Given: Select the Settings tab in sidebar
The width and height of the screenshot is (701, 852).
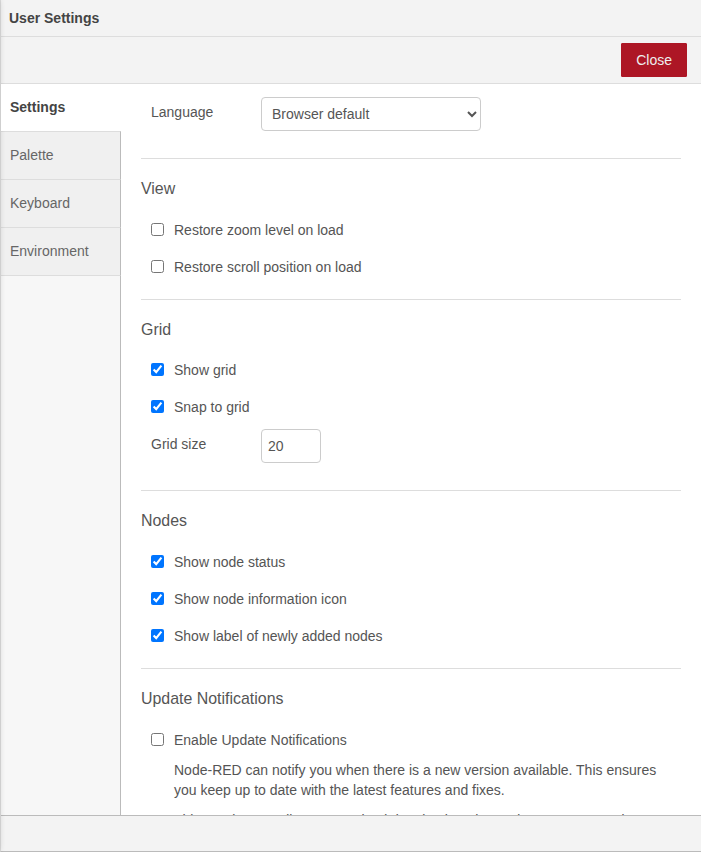Looking at the screenshot, I should (x=60, y=107).
